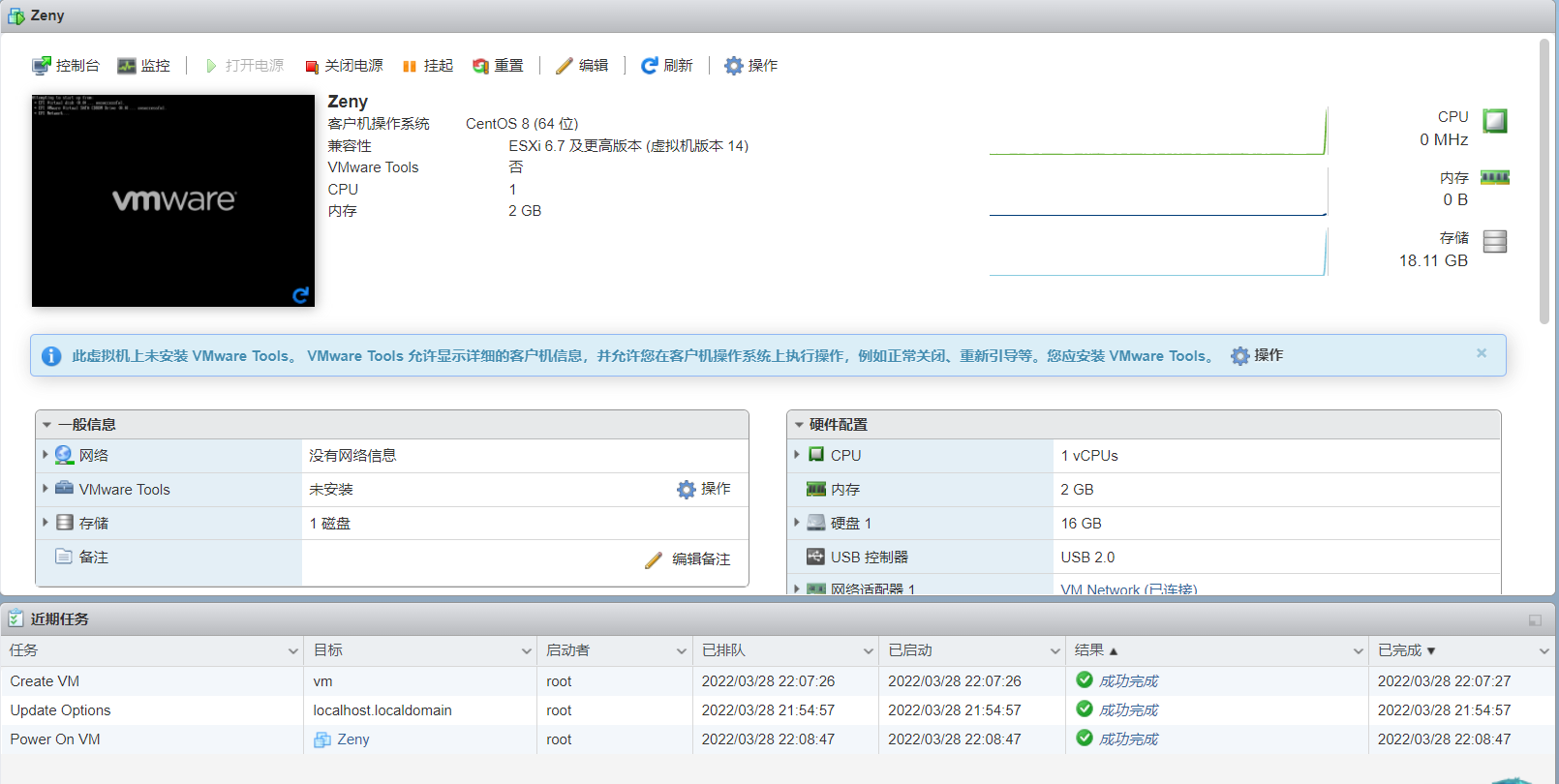Select the Update Options task row

tap(779, 710)
